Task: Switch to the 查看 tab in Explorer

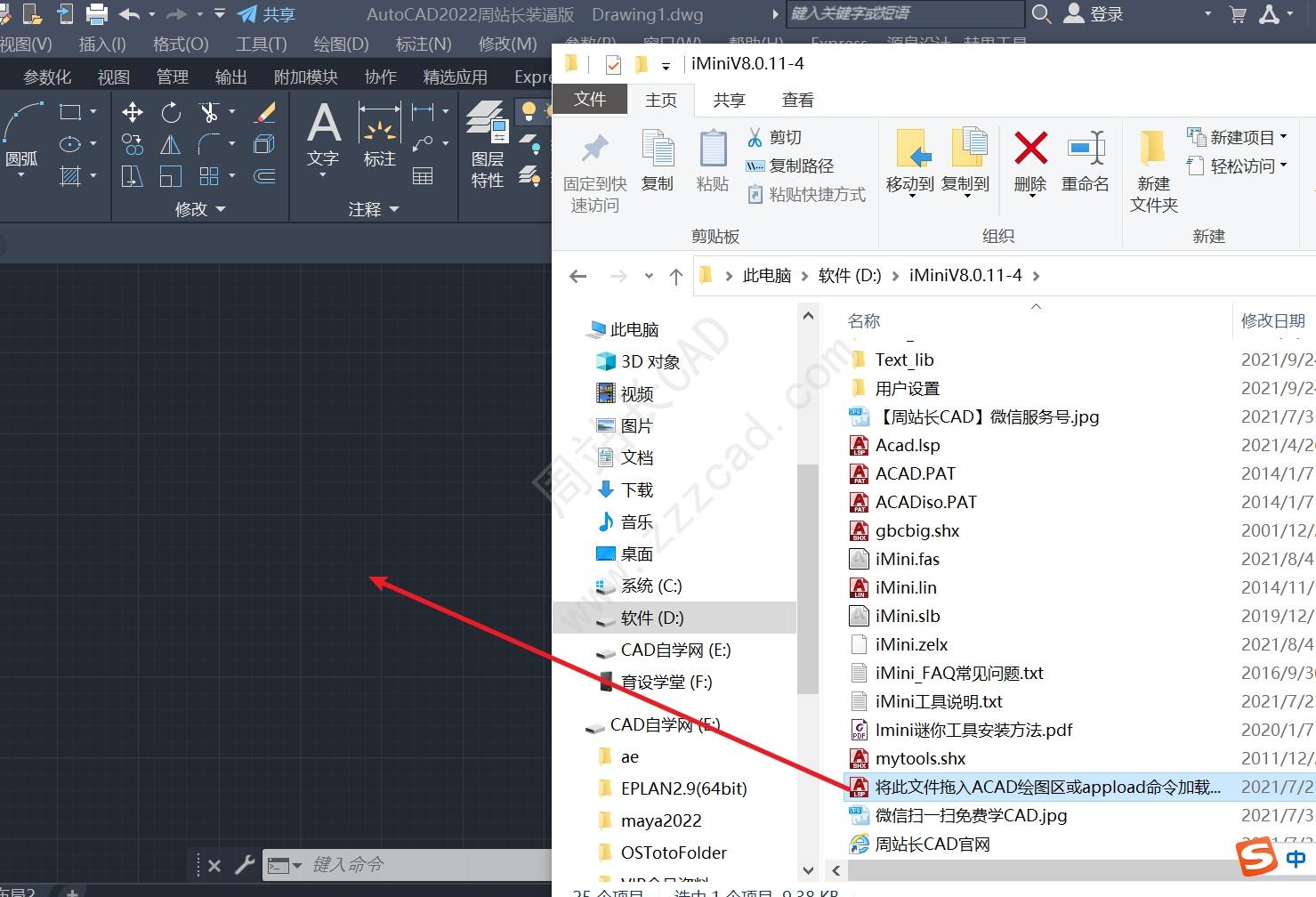Action: click(797, 101)
